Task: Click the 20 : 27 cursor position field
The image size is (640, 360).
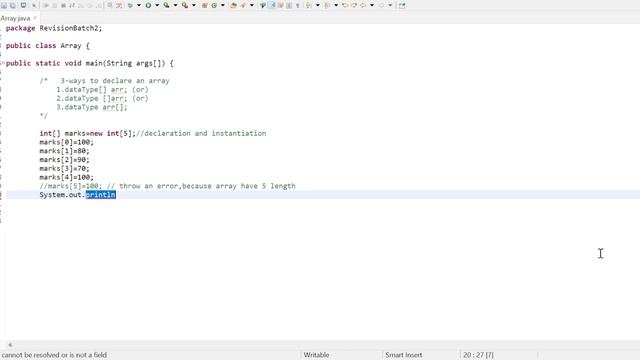Action: (x=478, y=355)
